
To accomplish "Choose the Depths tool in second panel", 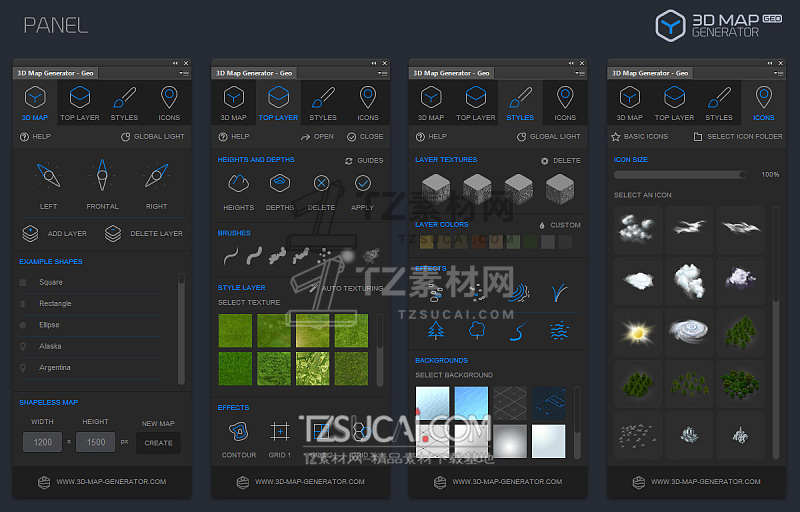I will click(x=280, y=183).
